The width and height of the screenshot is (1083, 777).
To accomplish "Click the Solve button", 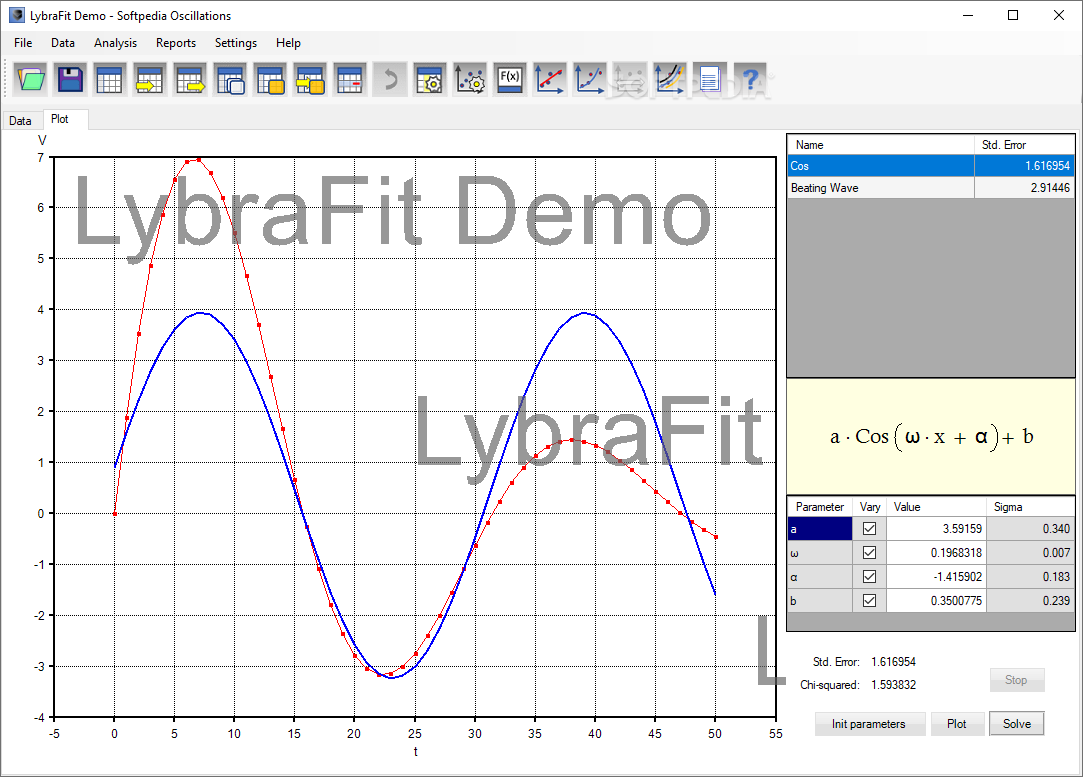I will tap(1017, 724).
